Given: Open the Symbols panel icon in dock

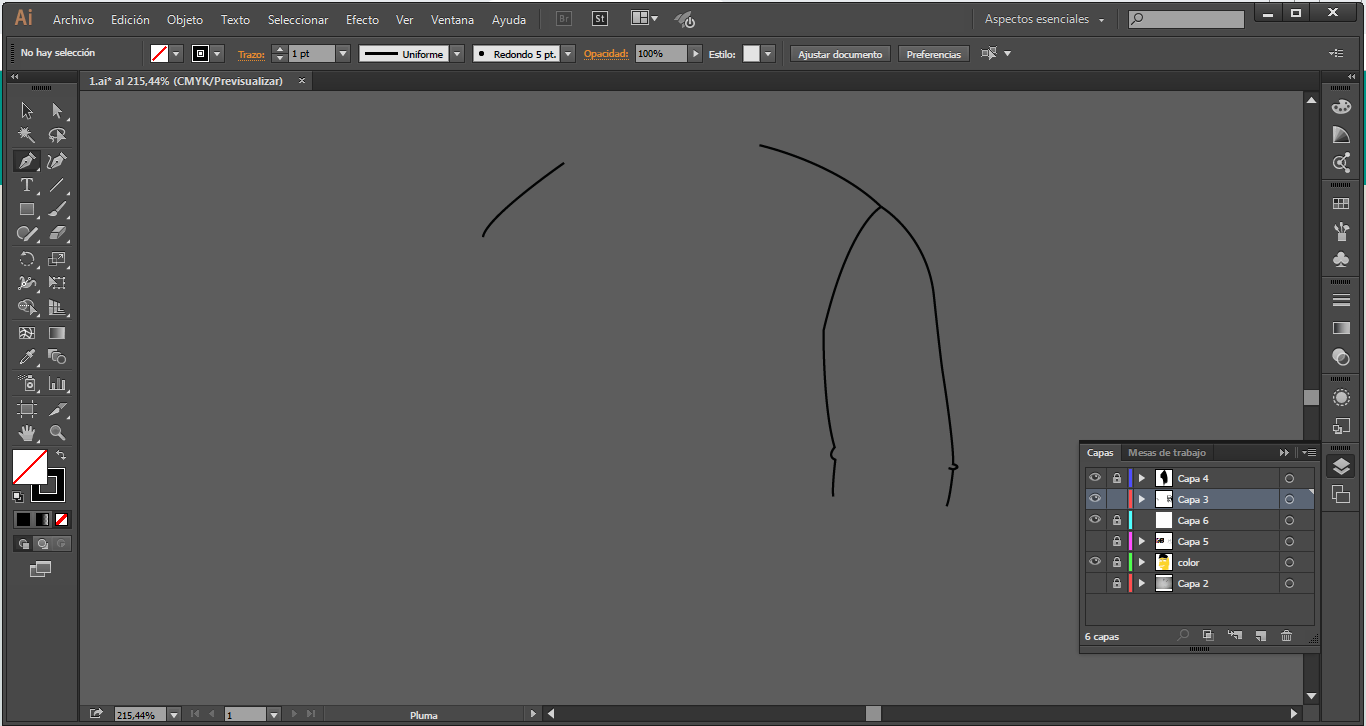Looking at the screenshot, I should point(1341,259).
